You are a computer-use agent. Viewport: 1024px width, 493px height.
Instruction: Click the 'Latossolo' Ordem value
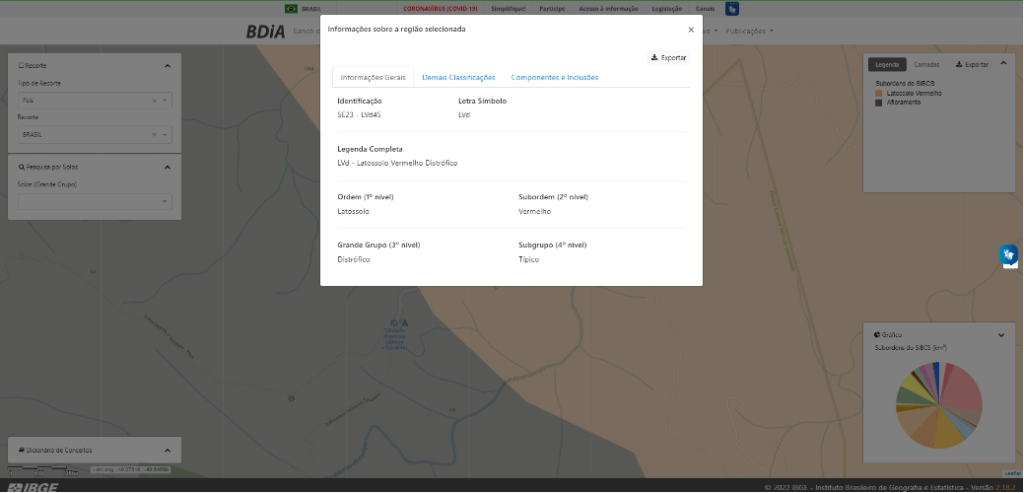click(353, 212)
